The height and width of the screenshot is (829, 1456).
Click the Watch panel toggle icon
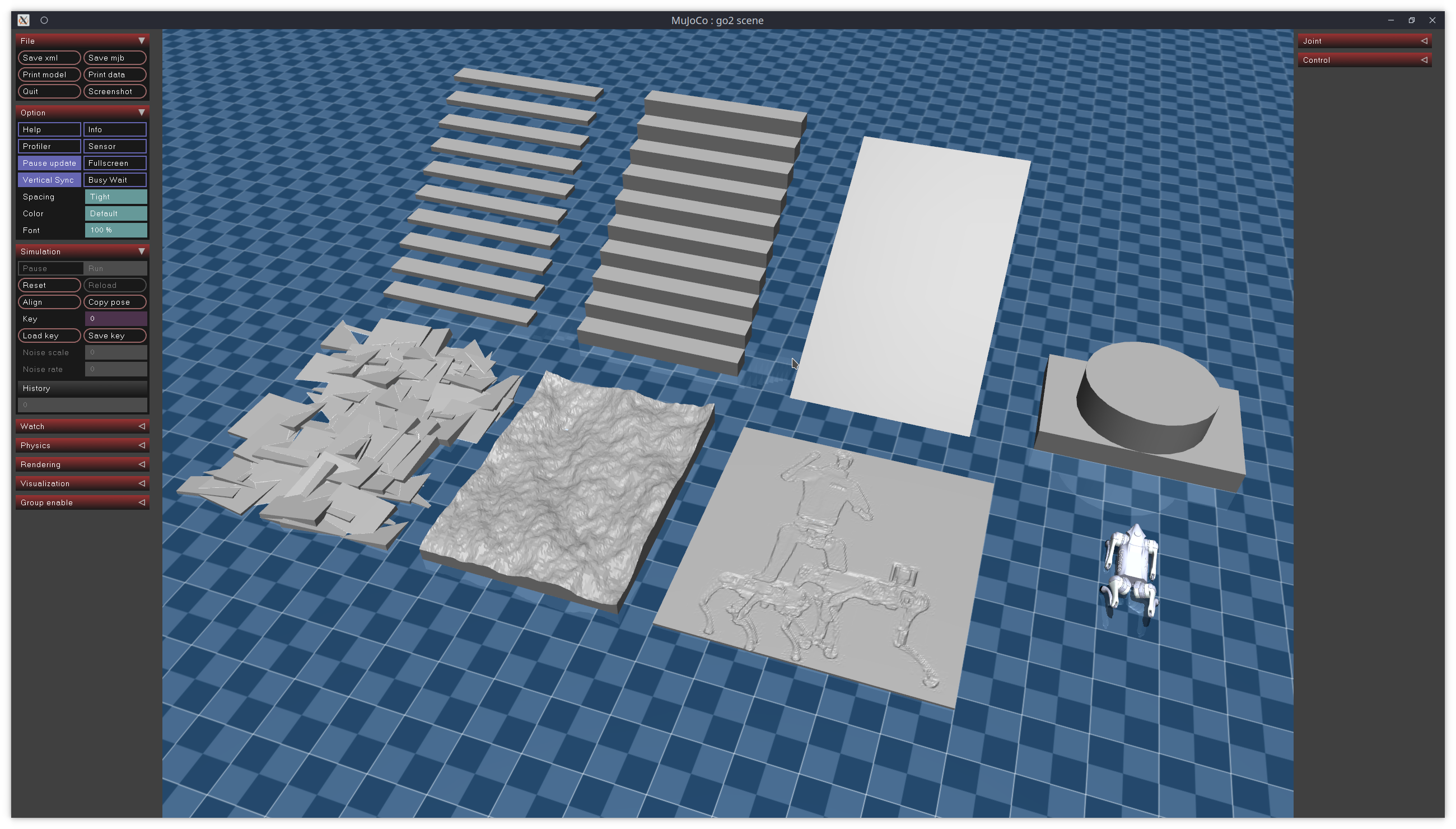[140, 426]
